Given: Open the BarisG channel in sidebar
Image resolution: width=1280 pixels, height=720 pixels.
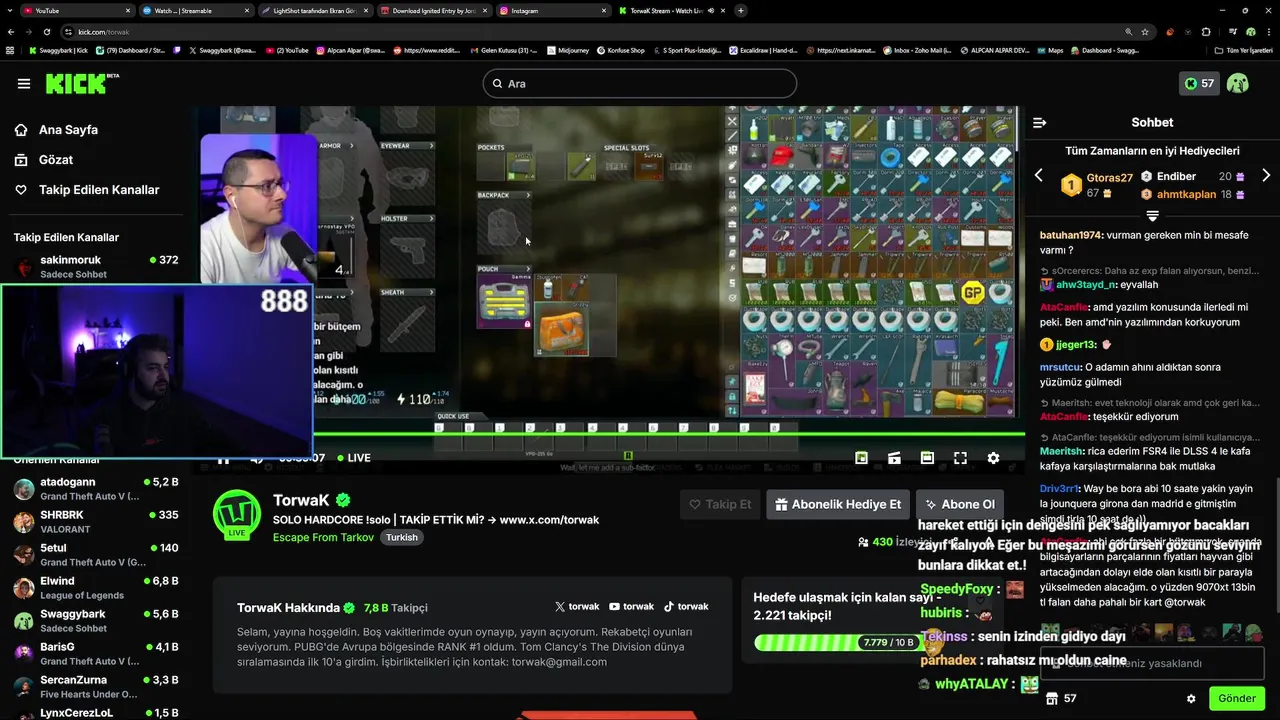Looking at the screenshot, I should [x=96, y=654].
